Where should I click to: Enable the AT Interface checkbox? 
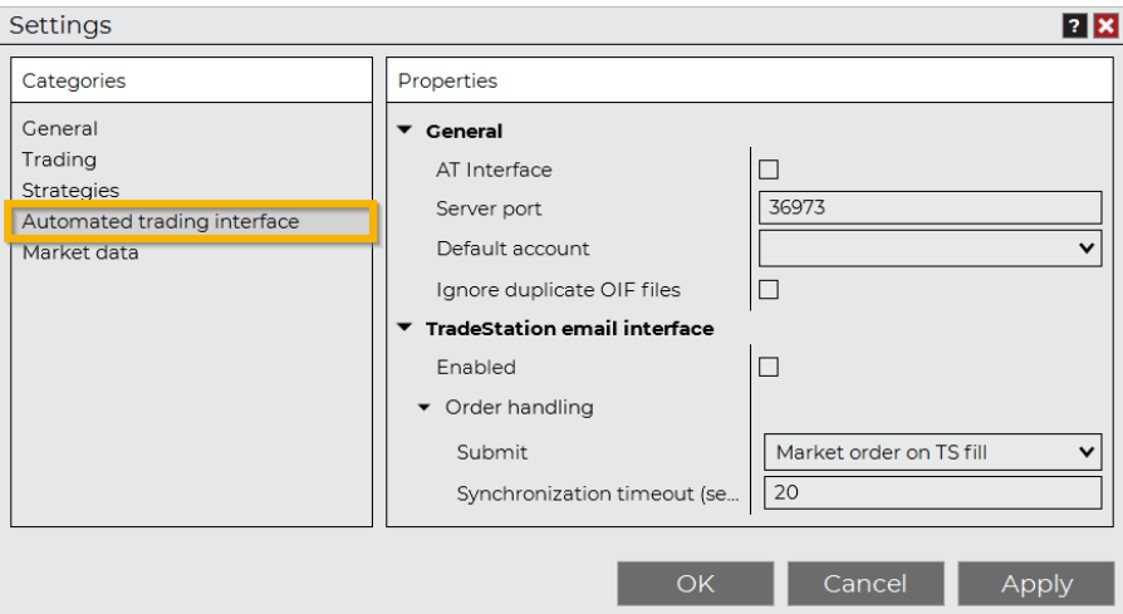(769, 170)
